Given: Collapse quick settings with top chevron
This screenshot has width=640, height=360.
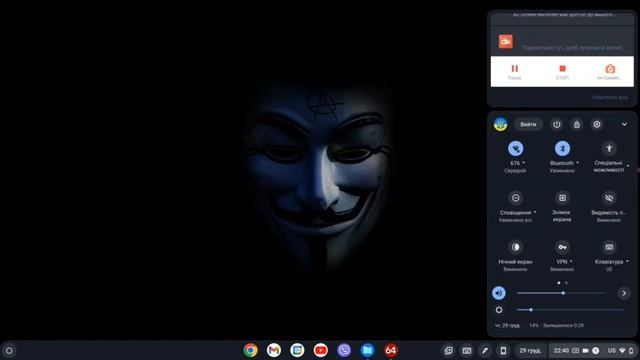Looking at the screenshot, I should click(624, 124).
